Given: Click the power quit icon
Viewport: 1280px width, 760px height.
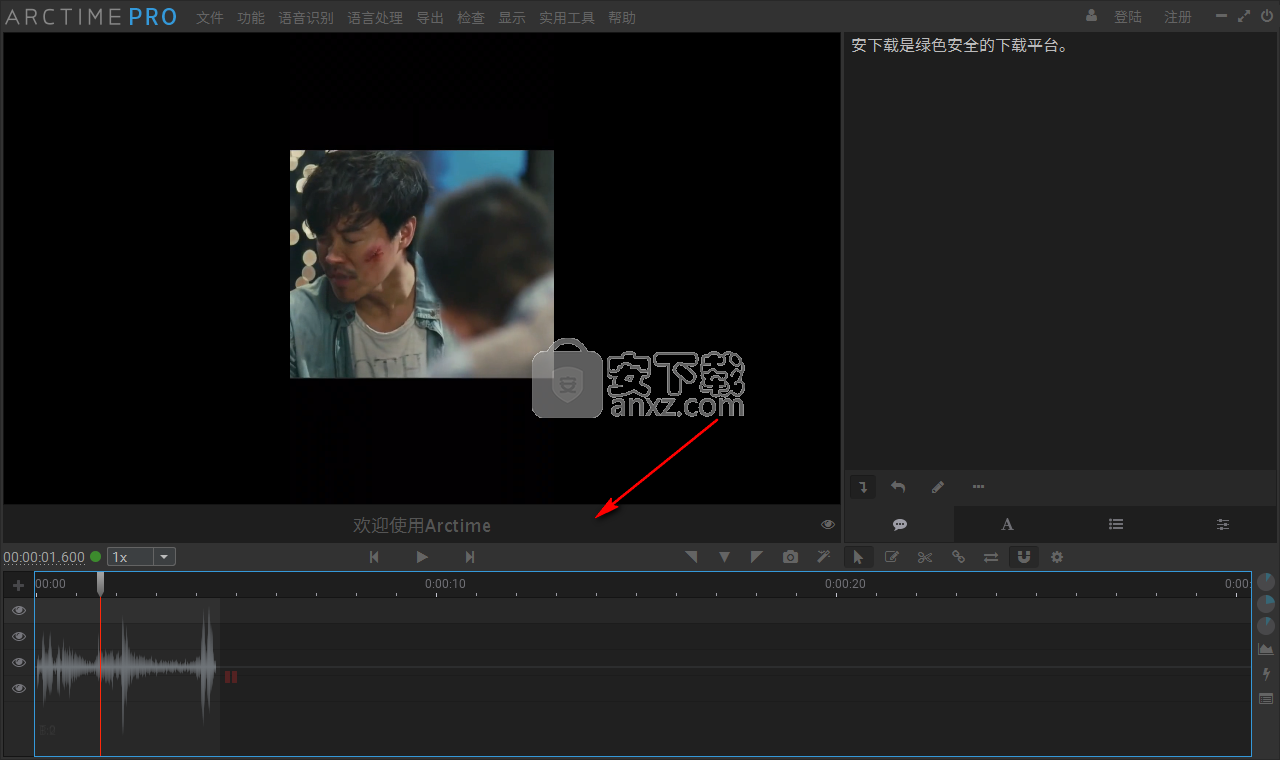Looking at the screenshot, I should (1267, 16).
